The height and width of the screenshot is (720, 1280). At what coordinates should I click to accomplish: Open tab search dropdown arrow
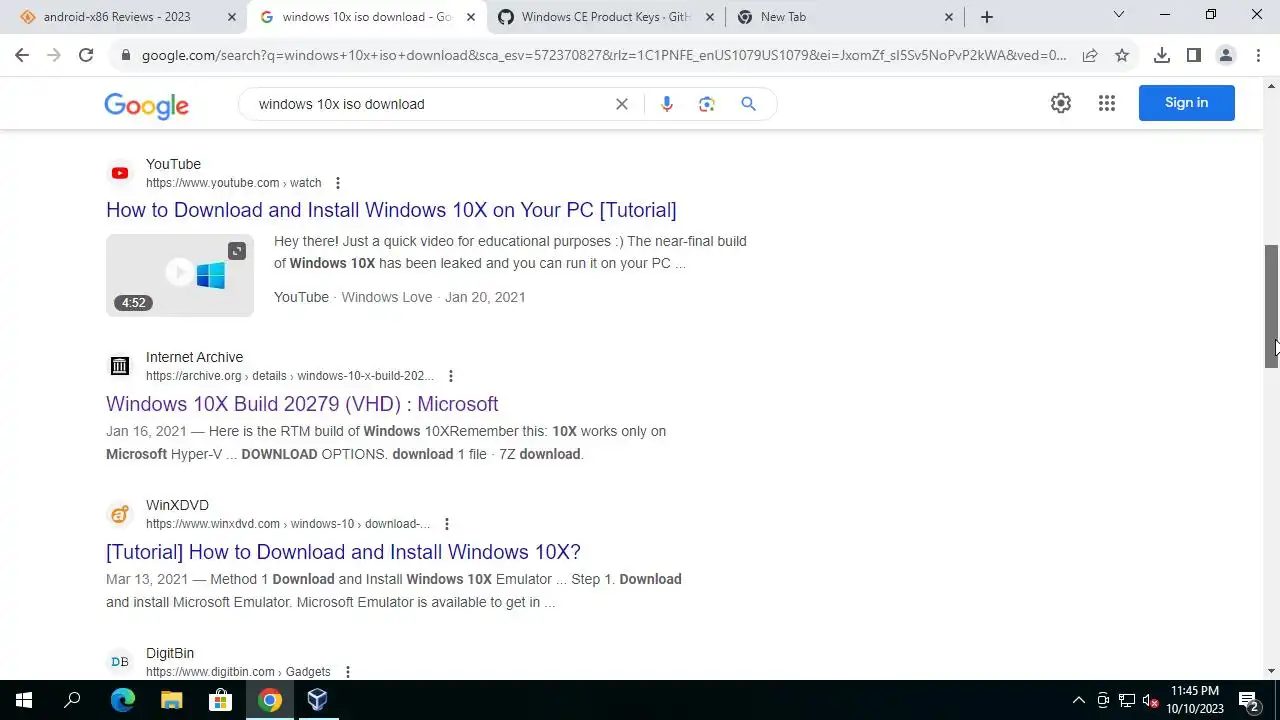[x=1119, y=15]
